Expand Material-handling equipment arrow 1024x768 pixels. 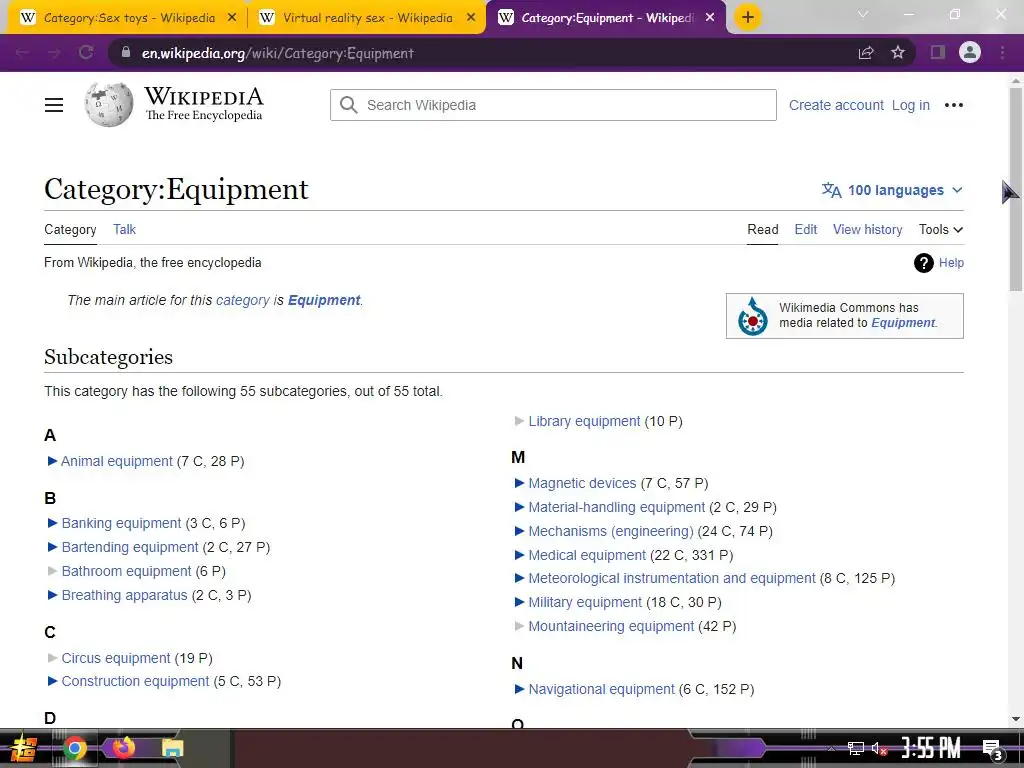coord(519,507)
